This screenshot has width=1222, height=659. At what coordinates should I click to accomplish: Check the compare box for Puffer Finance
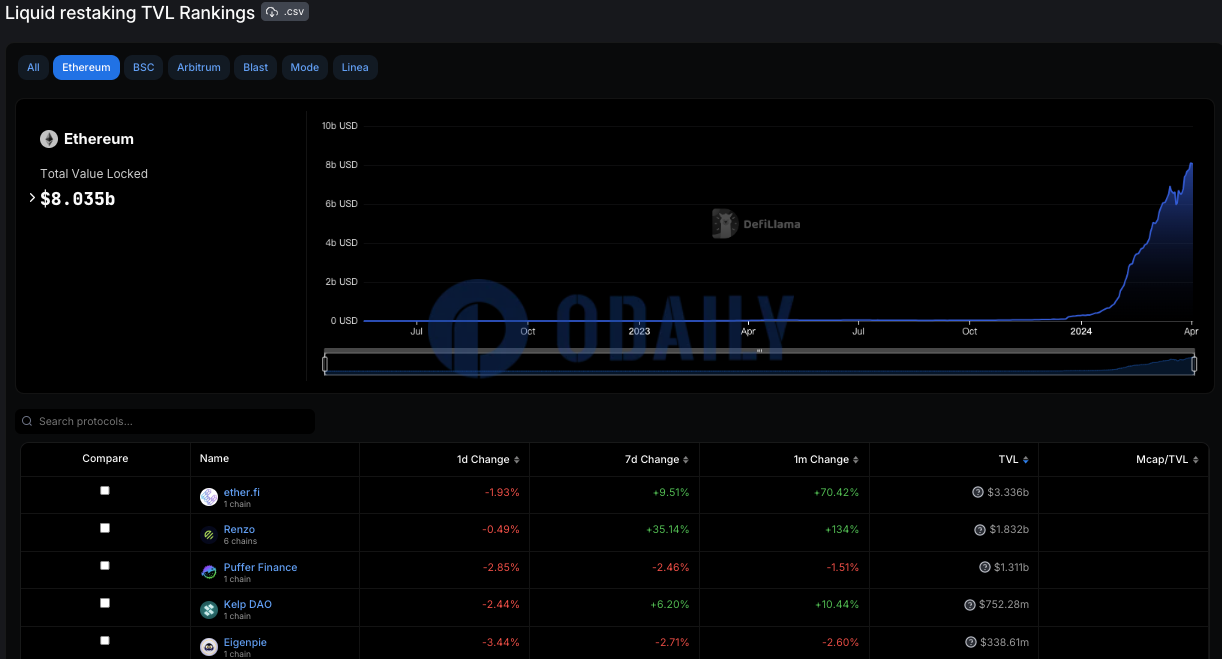[105, 565]
